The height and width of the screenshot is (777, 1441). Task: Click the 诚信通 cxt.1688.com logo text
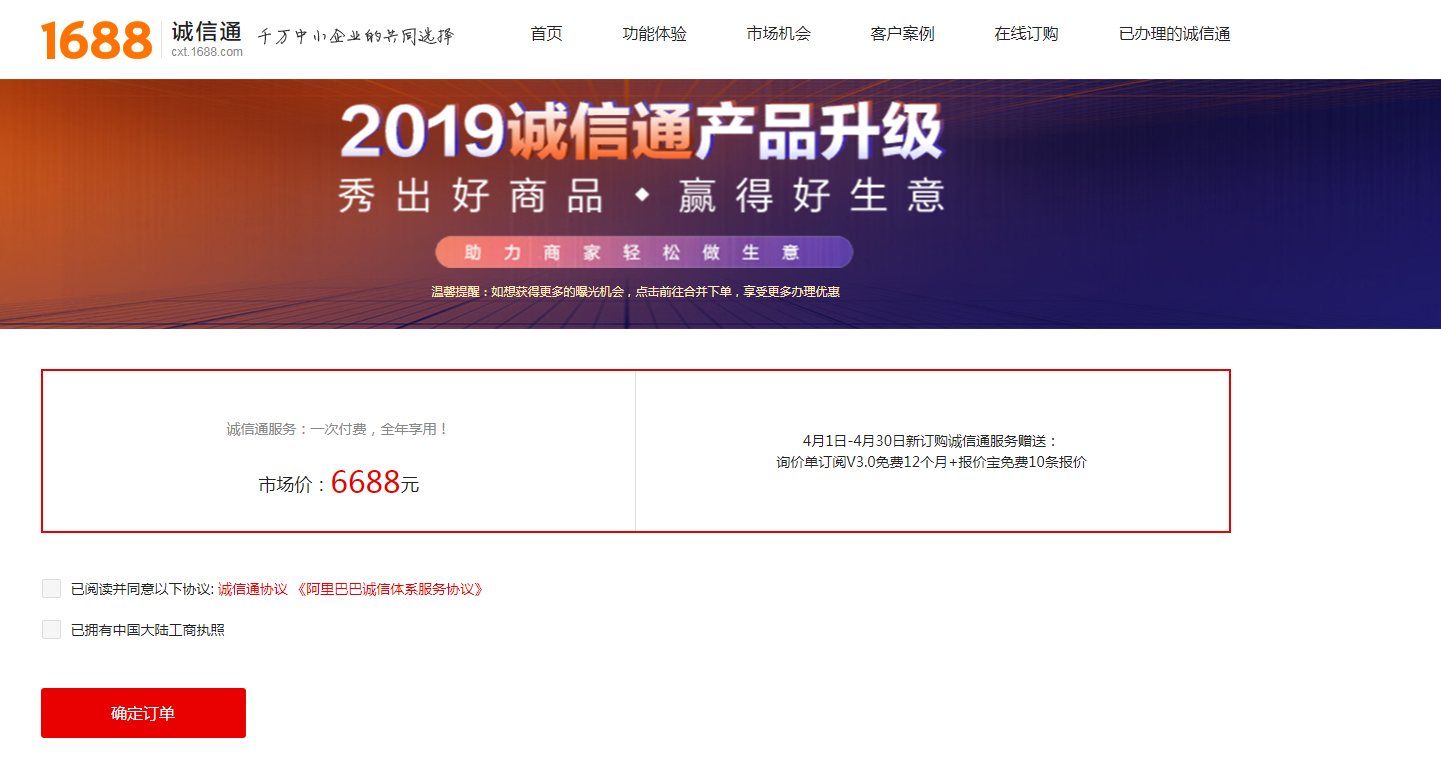[x=207, y=39]
